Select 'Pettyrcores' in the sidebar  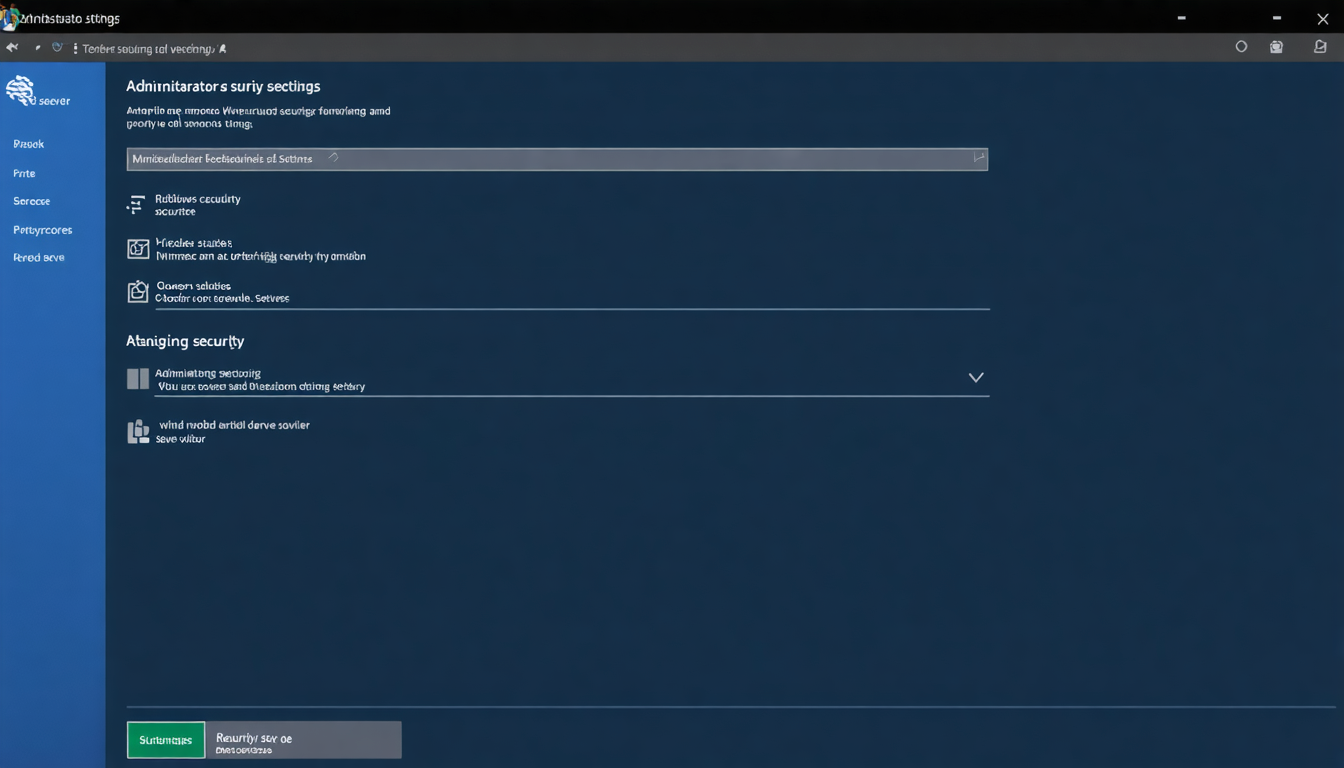[42, 229]
